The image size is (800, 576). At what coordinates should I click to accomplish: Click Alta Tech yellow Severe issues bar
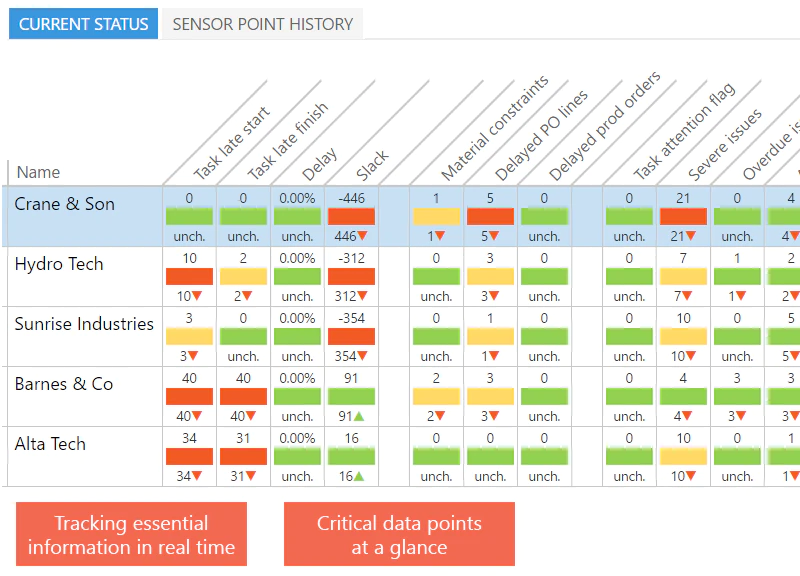683,457
